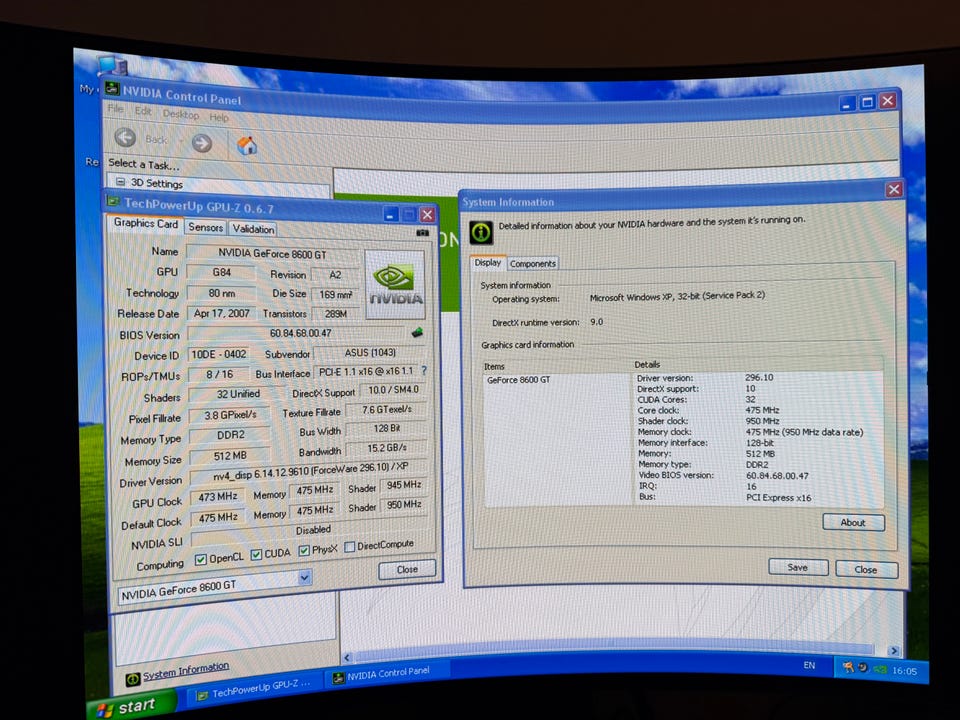Click Save in System Information dialog
Screen dimensions: 960x720
coord(798,568)
